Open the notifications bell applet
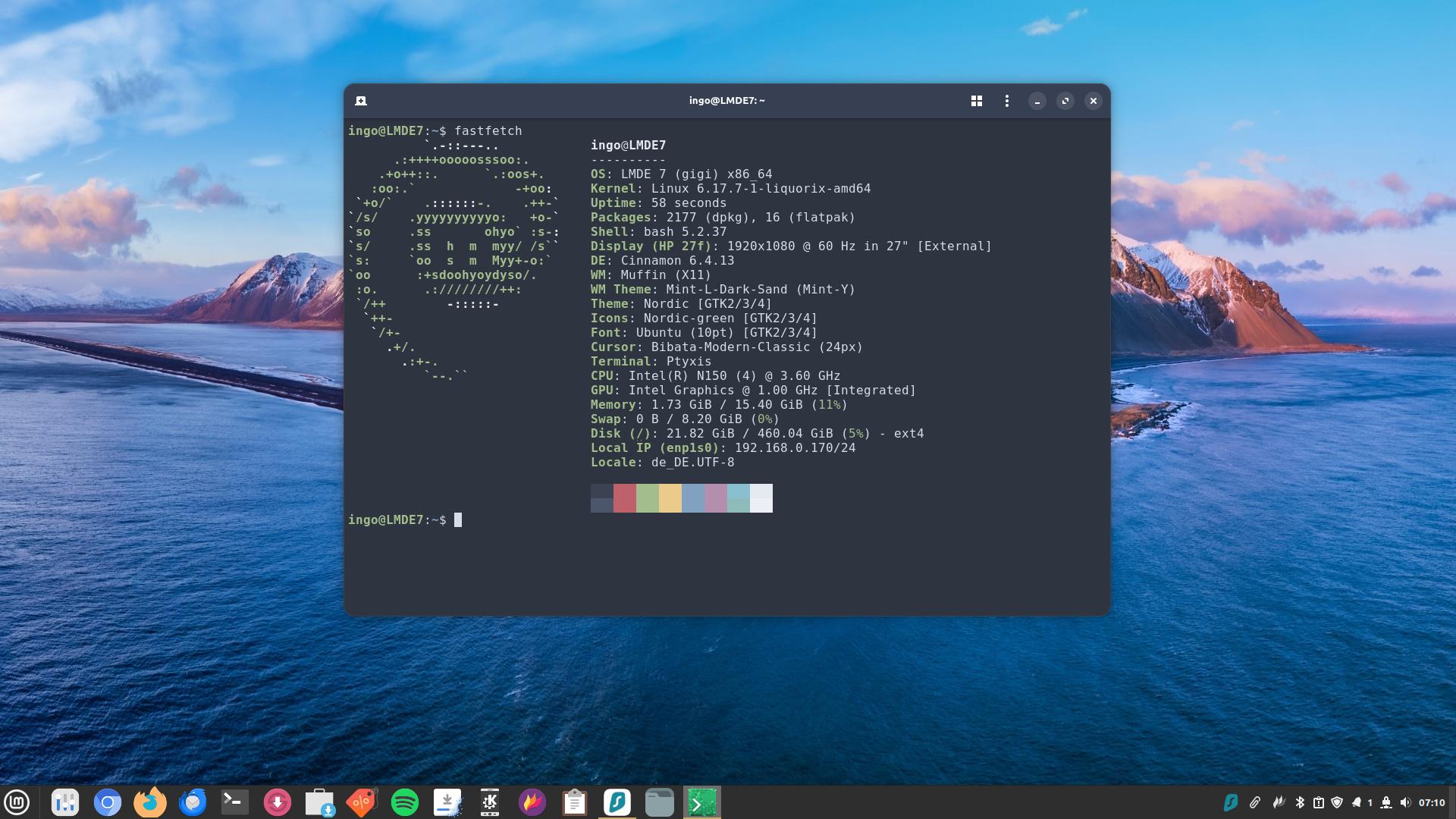The image size is (1456, 819). [1357, 802]
